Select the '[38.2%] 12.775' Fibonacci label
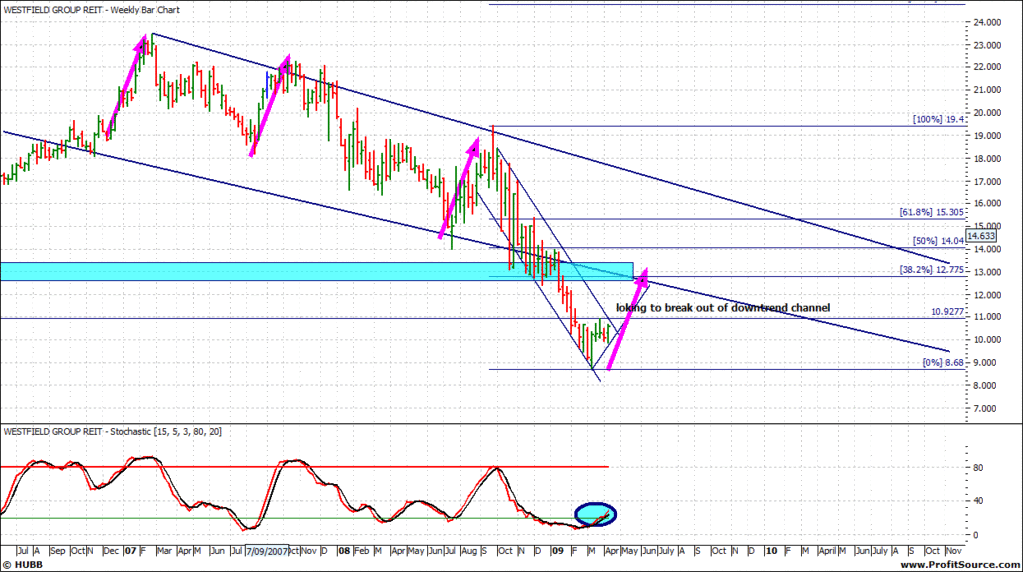This screenshot has width=1023, height=572. [932, 269]
